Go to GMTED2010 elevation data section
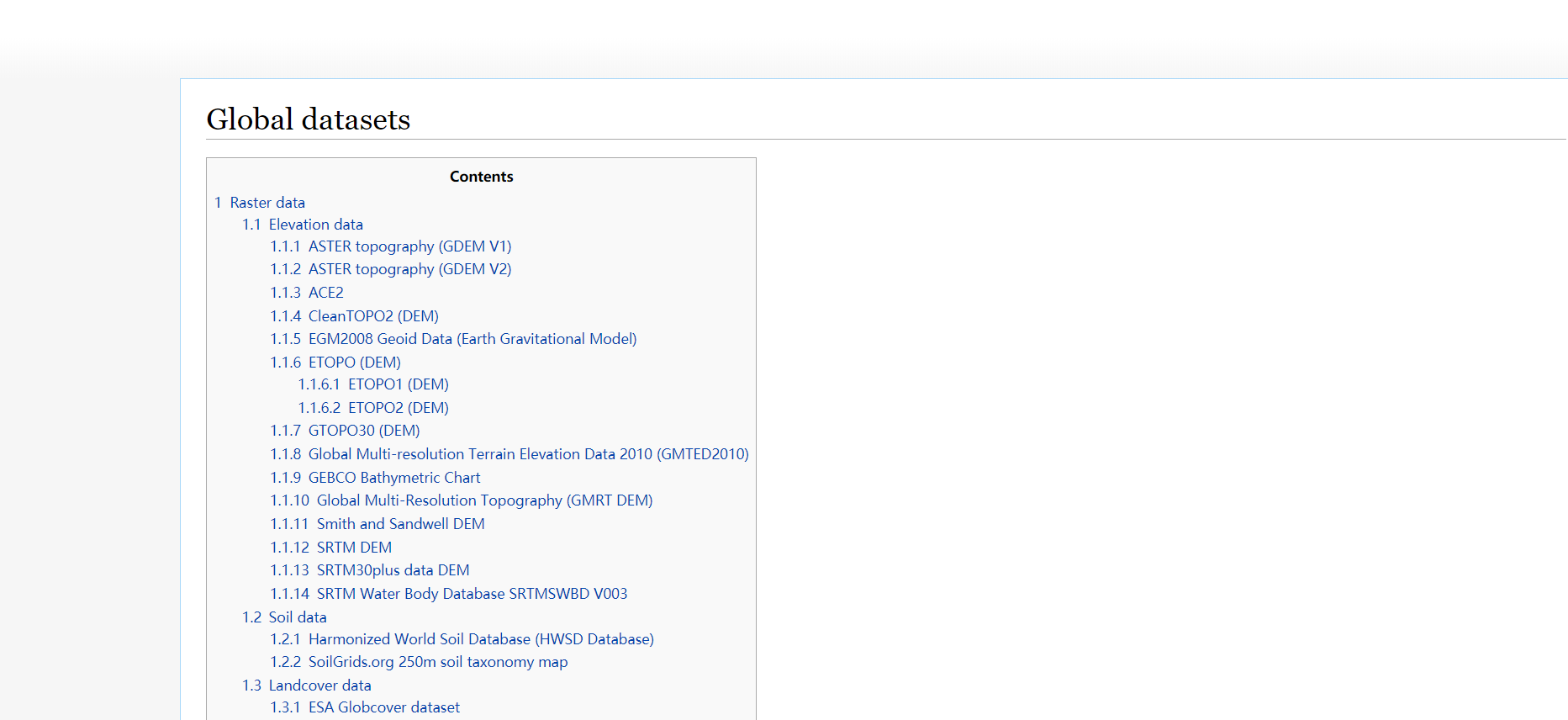 click(x=528, y=454)
